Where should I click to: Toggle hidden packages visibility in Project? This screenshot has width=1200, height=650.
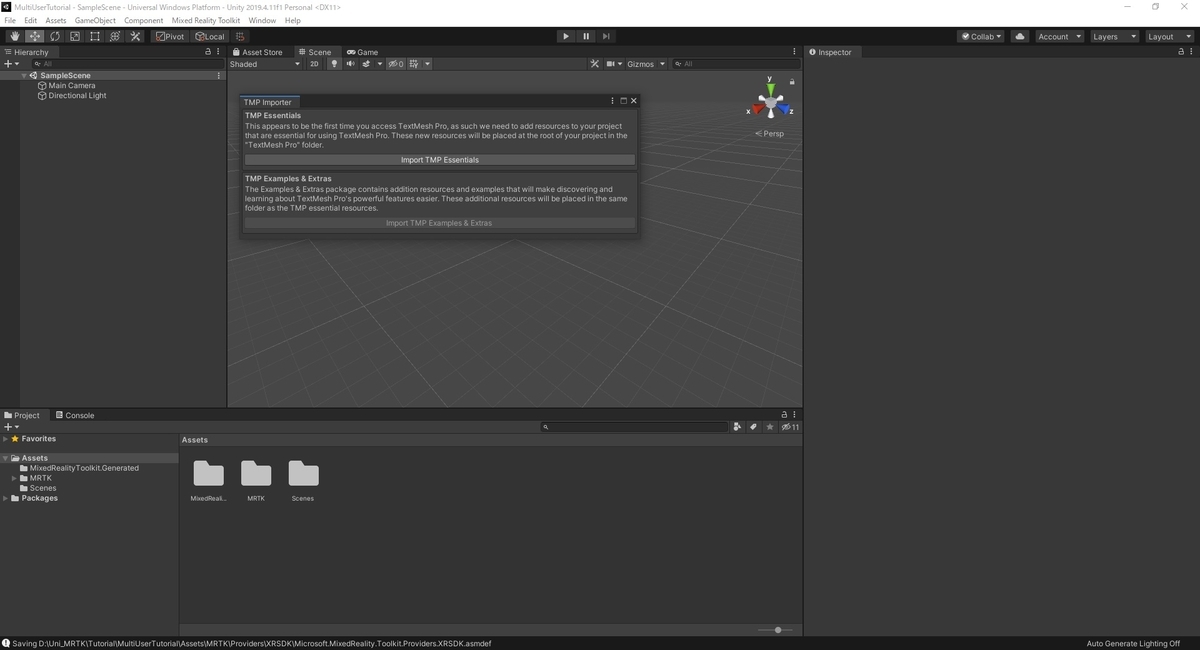pos(790,427)
